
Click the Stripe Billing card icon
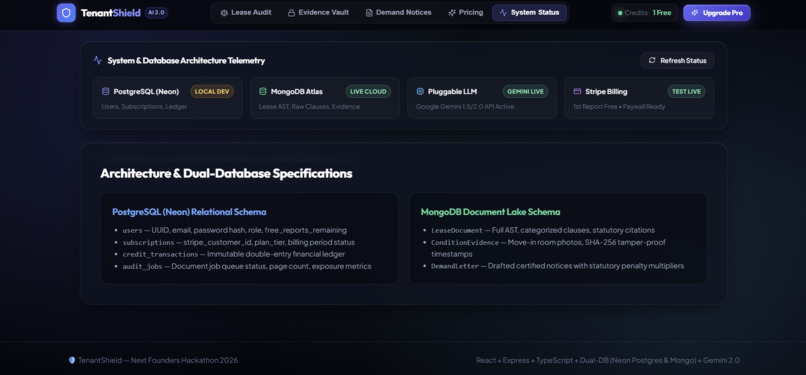pos(577,91)
